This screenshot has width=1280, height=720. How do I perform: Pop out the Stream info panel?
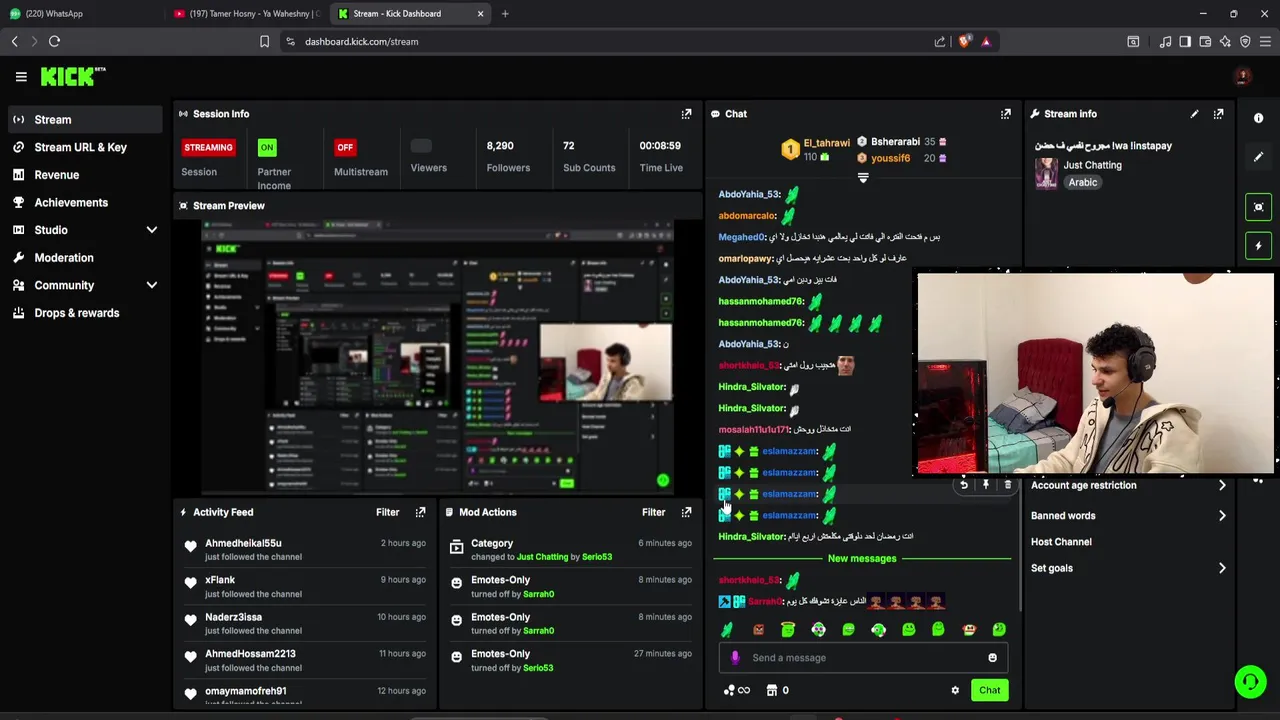[1218, 114]
